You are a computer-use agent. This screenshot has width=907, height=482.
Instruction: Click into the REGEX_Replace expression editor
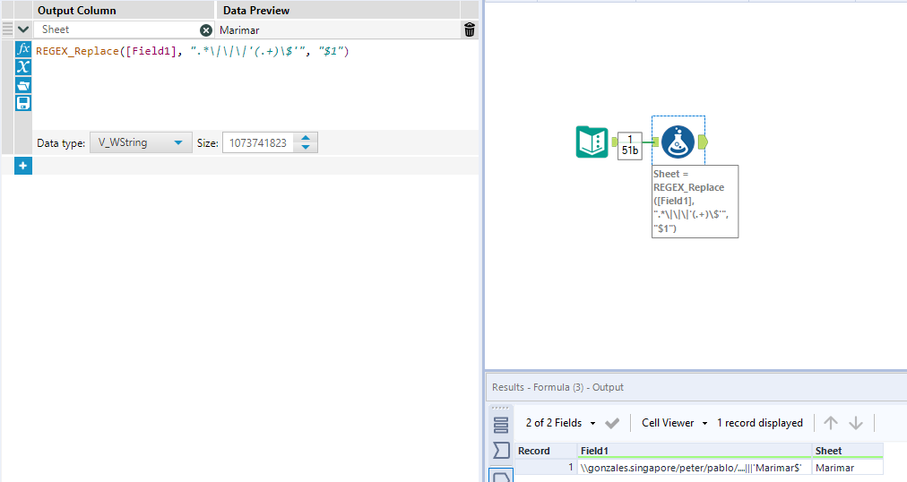coord(255,84)
